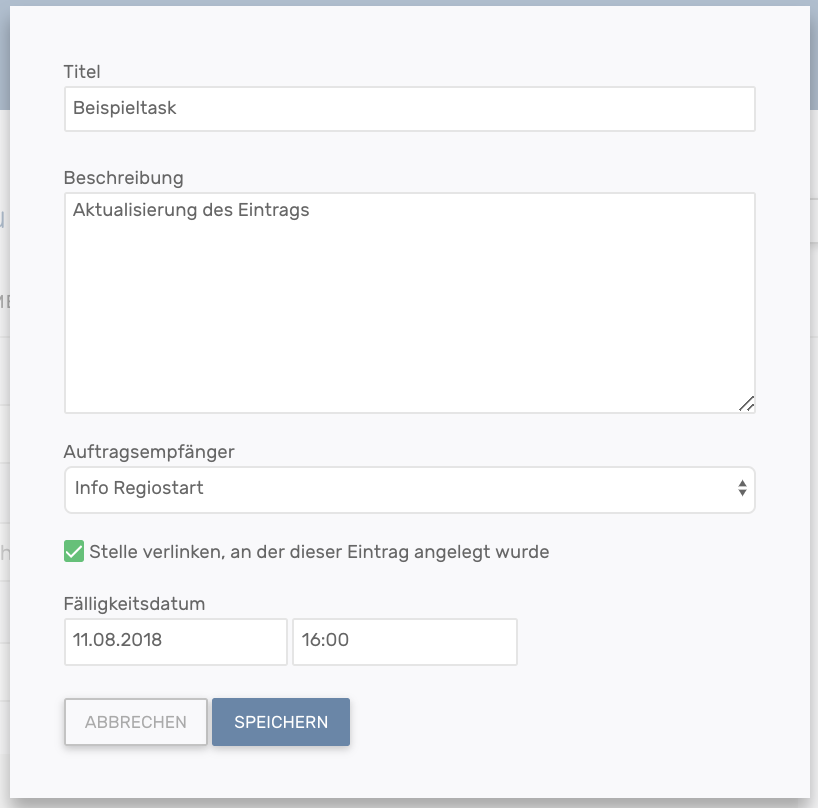Click the 'Fälligkeitsdatum' label
Viewport: 818px width, 808px height.
coord(134,604)
